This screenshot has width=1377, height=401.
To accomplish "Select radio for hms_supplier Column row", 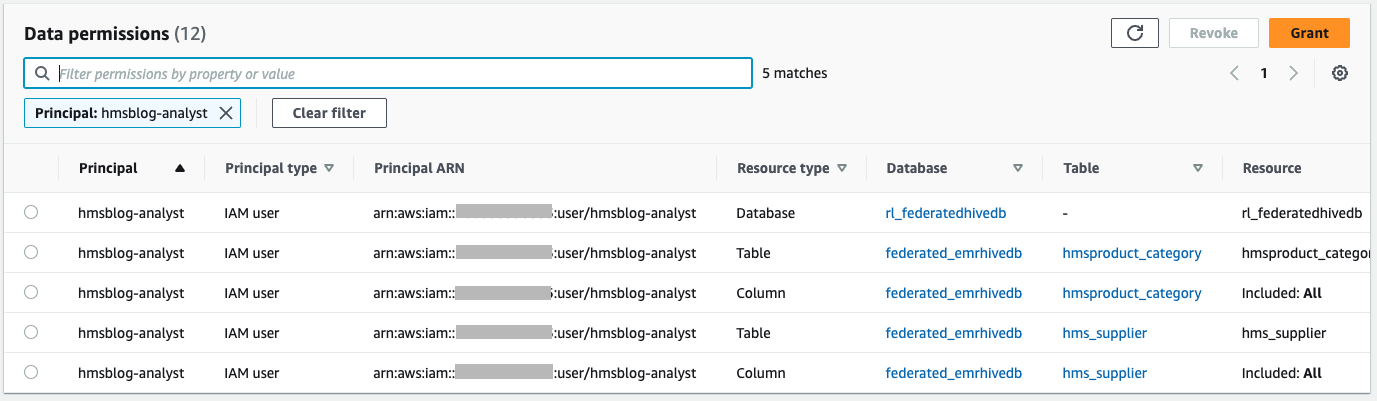I will point(31,373).
